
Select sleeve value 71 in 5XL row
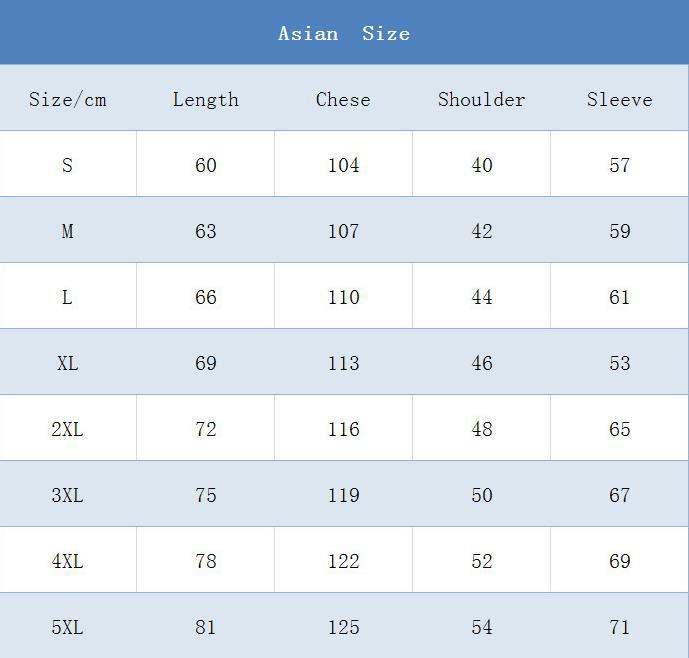[x=619, y=627]
